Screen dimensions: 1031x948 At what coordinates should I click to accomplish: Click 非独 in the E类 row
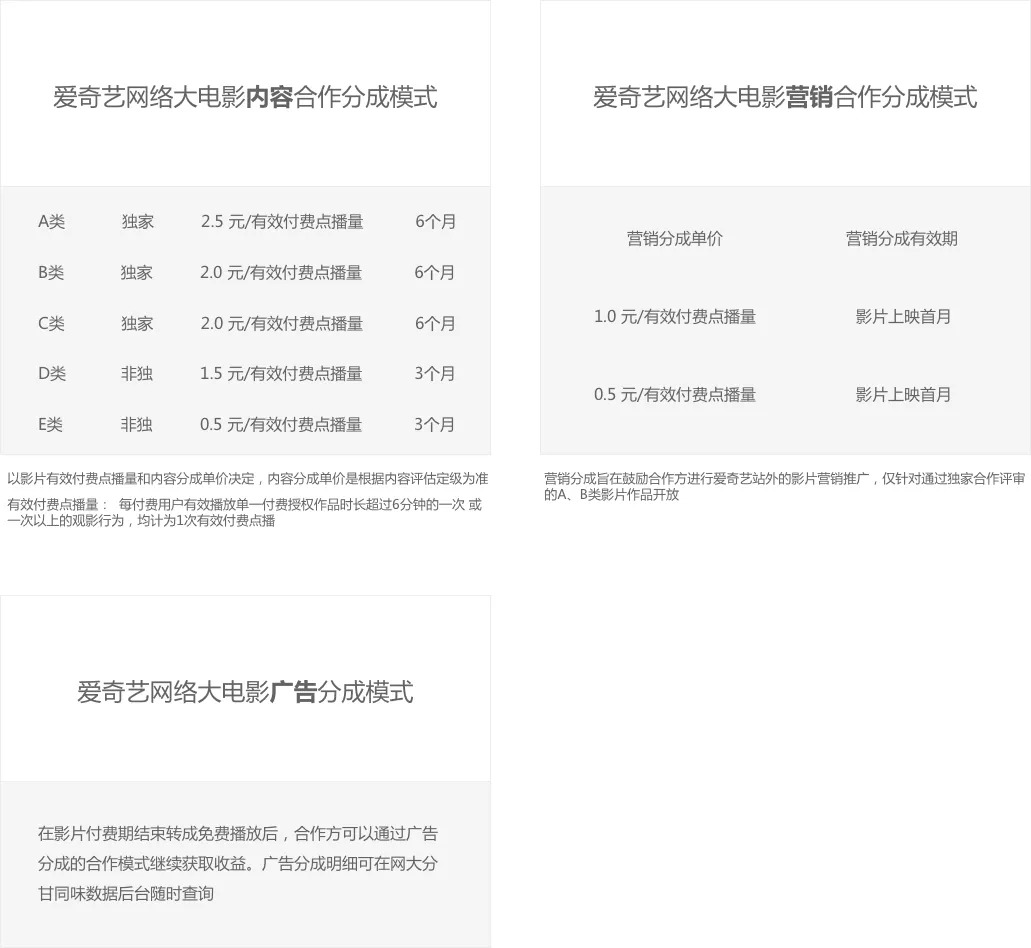point(137,424)
